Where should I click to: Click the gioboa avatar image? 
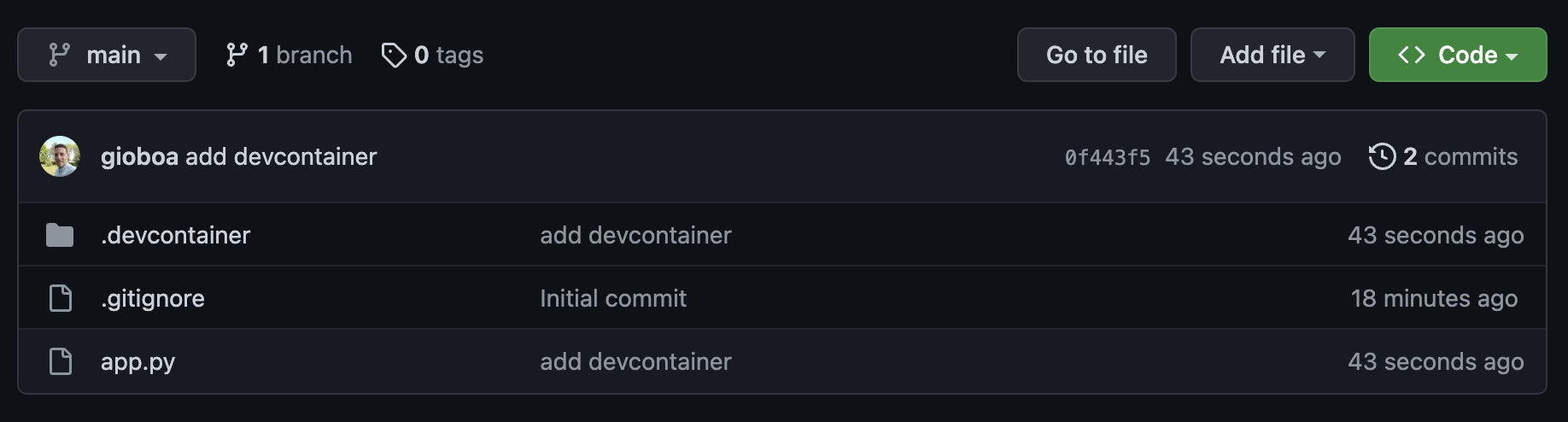pos(60,156)
